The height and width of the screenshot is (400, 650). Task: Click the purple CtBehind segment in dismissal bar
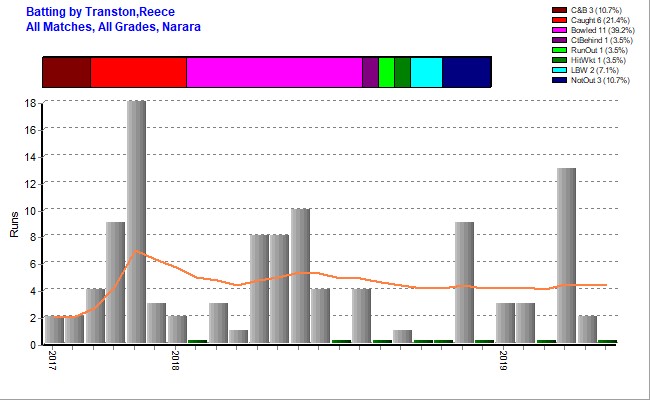pyautogui.click(x=371, y=72)
